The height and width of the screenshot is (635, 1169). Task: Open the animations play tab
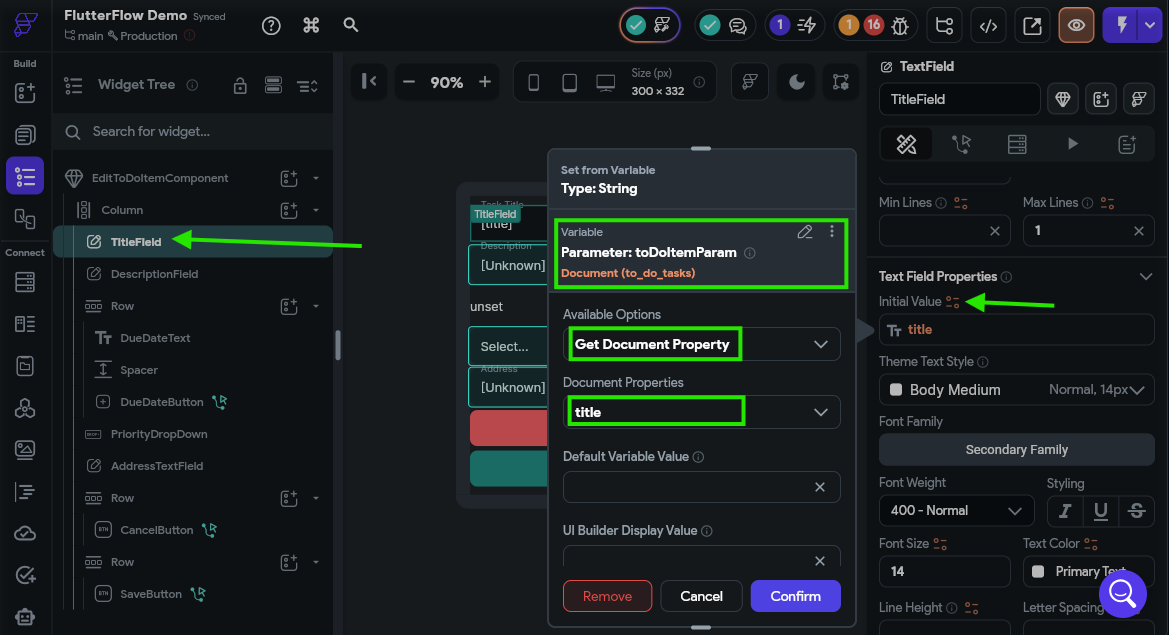1072,144
